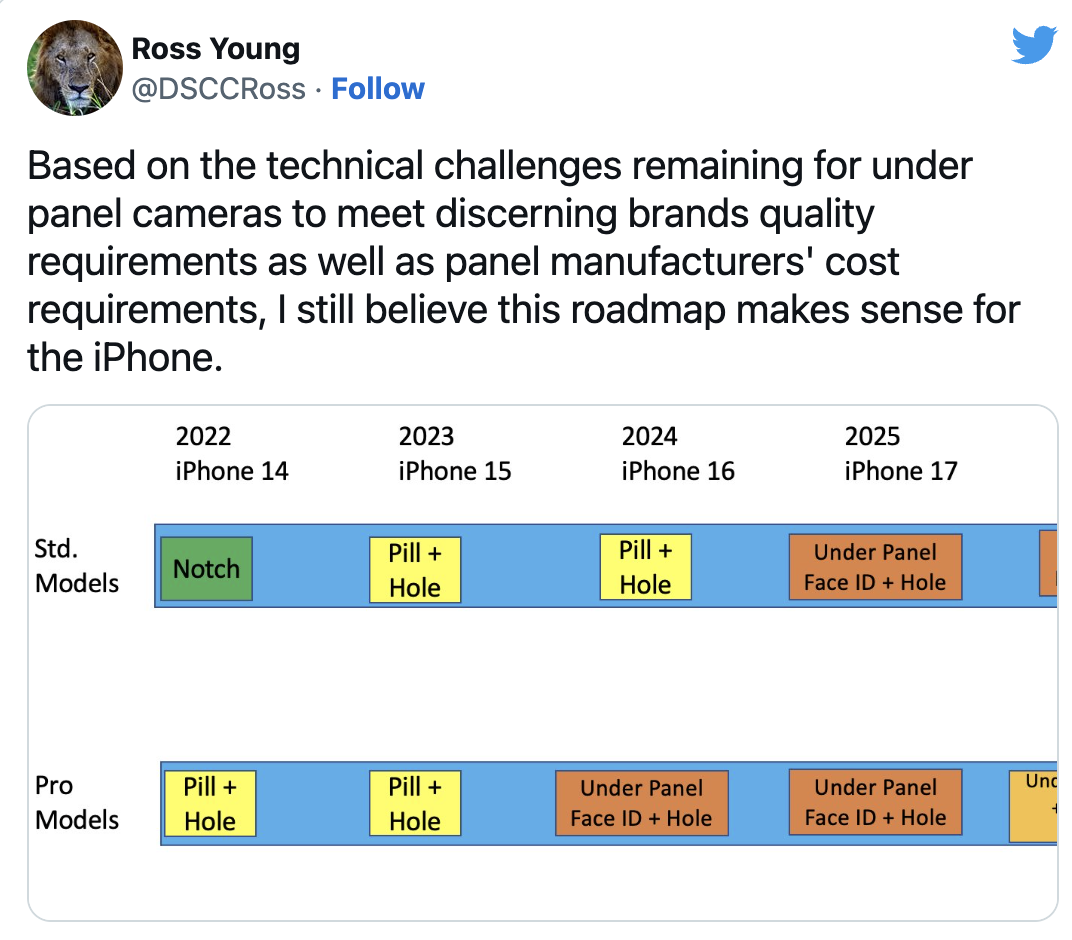1072x940 pixels.
Task: Click the Twitter bird logo
Action: (1034, 44)
